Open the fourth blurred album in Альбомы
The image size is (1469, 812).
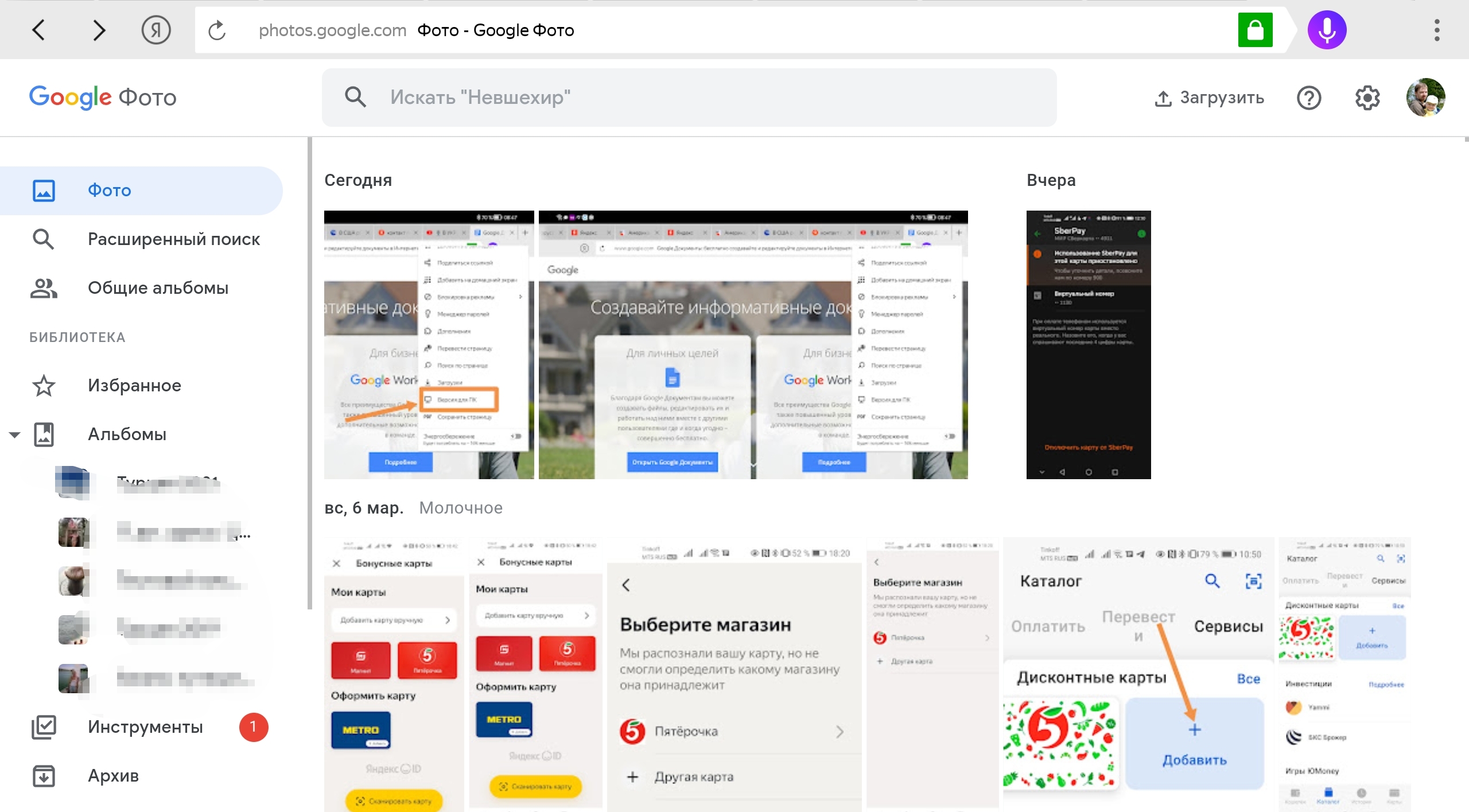[141, 630]
